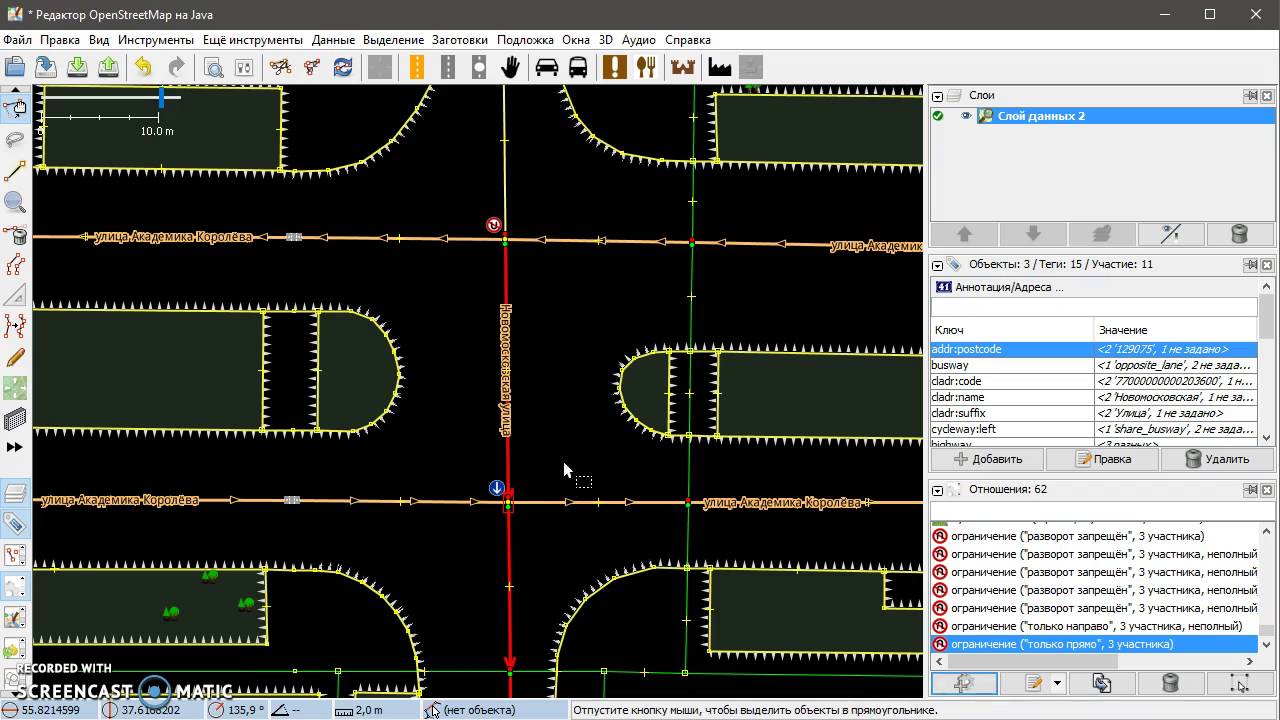The image size is (1280, 720).
Task: Toggle the layers panel sidebar button
Action: [15, 493]
